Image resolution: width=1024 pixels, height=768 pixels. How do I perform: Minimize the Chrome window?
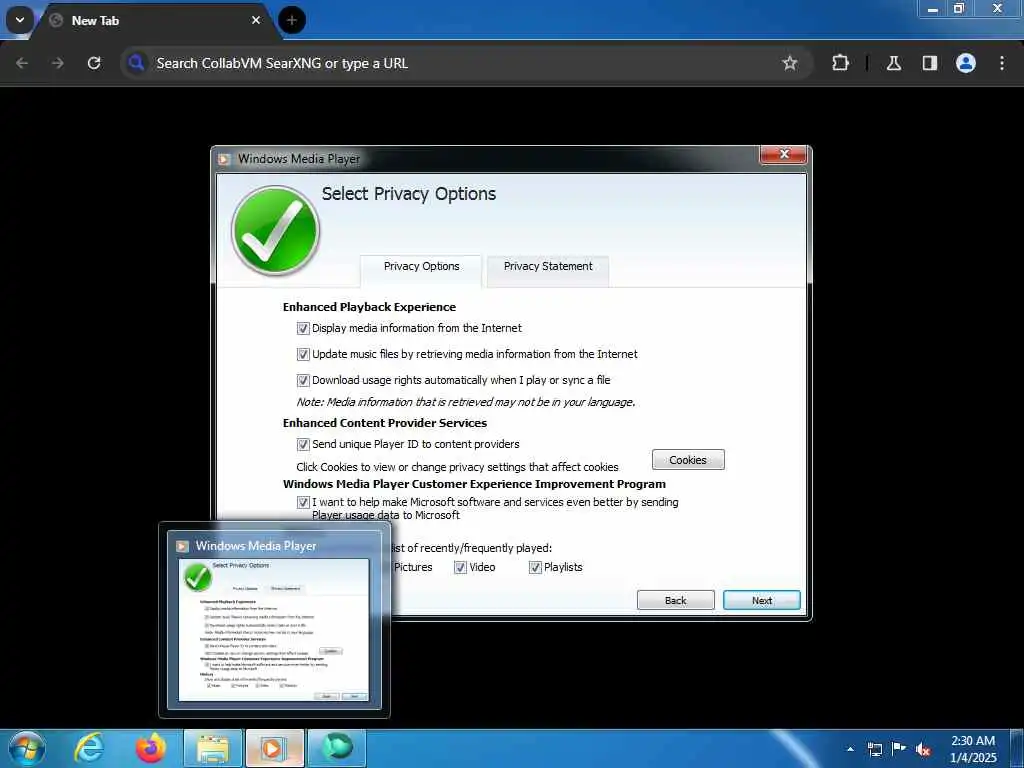[933, 9]
